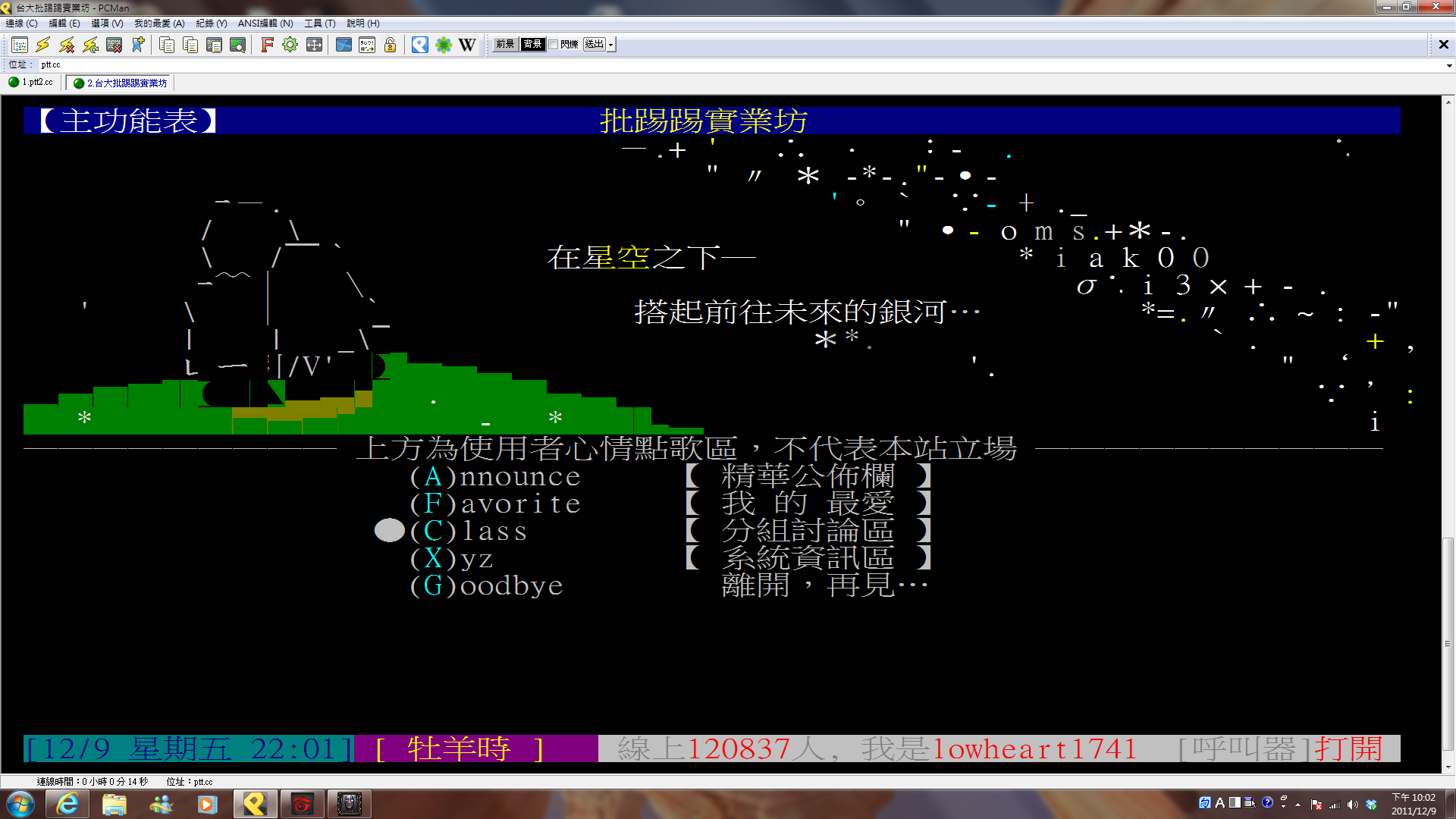Click the 送出 send button
The width and height of the screenshot is (1456, 819).
point(595,45)
